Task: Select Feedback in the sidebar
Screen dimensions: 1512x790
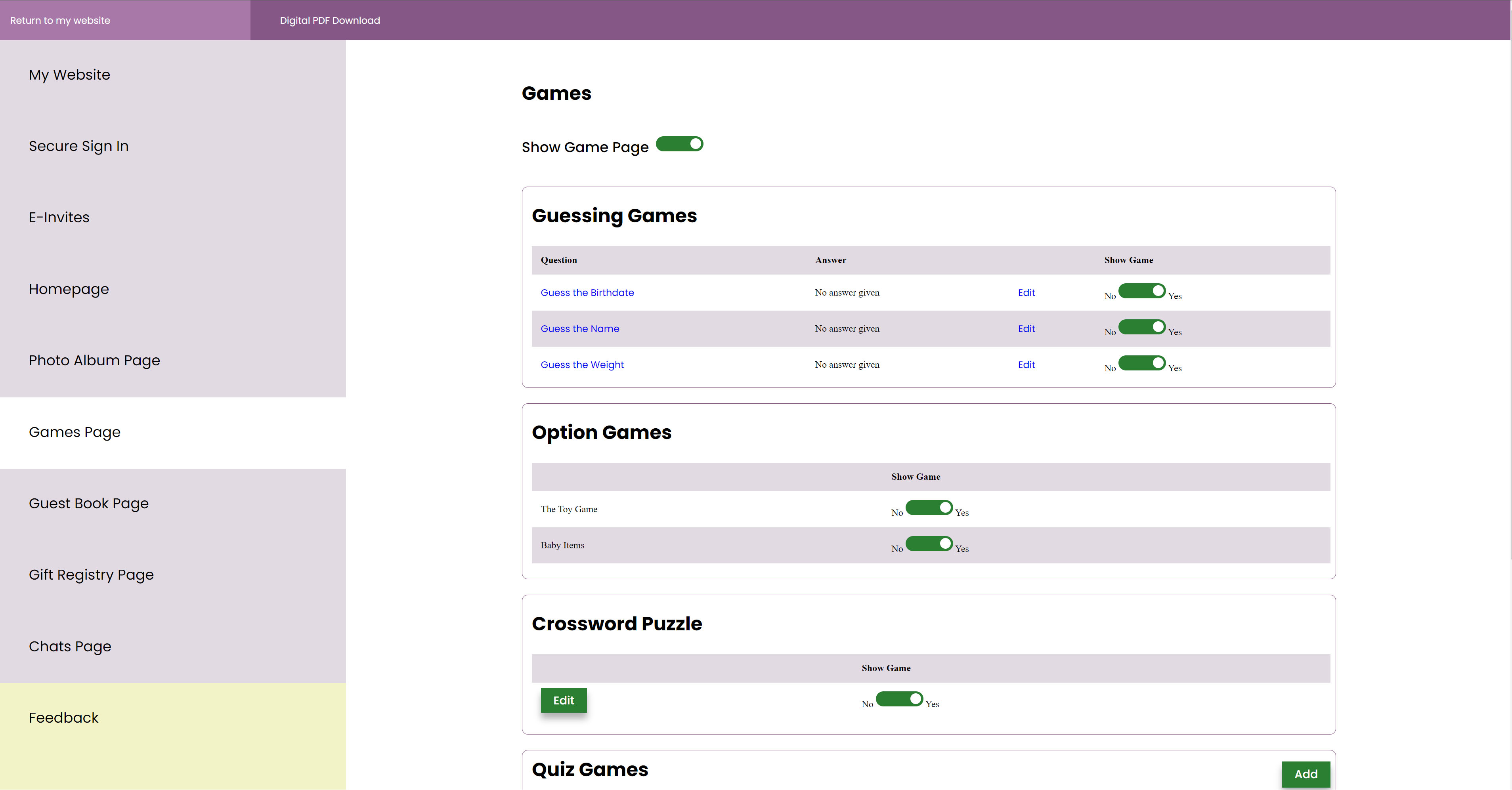Action: click(63, 718)
